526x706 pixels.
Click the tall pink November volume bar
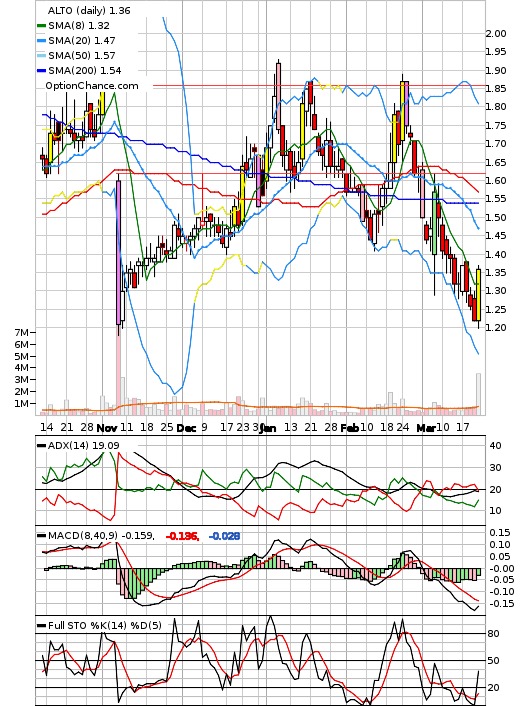tap(118, 369)
